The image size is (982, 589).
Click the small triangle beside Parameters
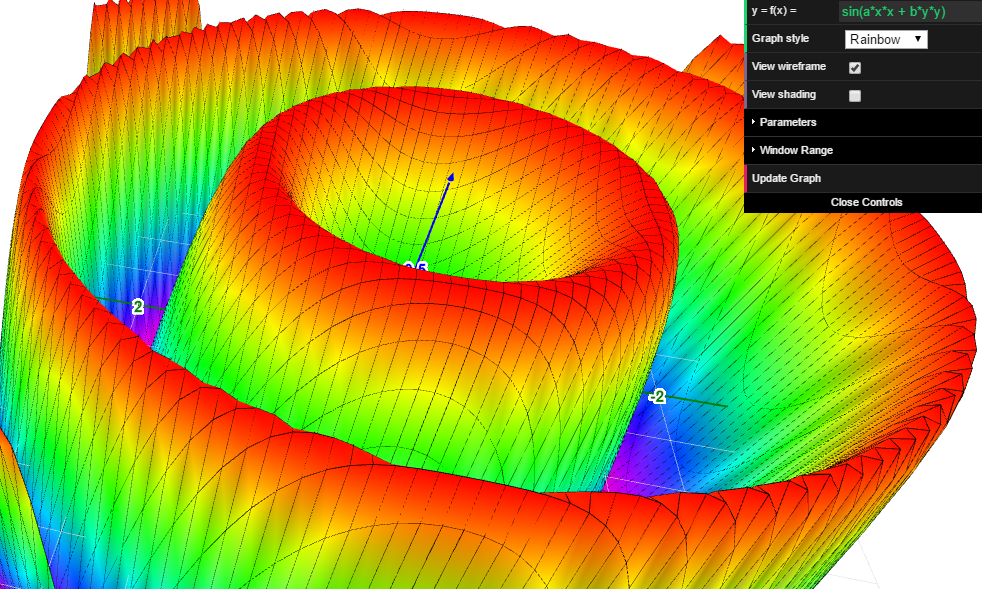[754, 122]
